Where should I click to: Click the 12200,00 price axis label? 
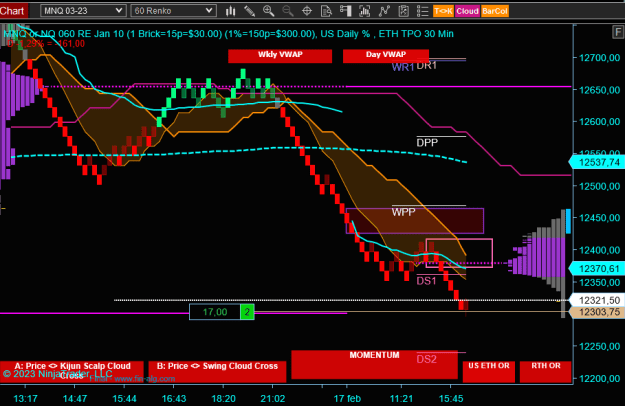tap(599, 379)
